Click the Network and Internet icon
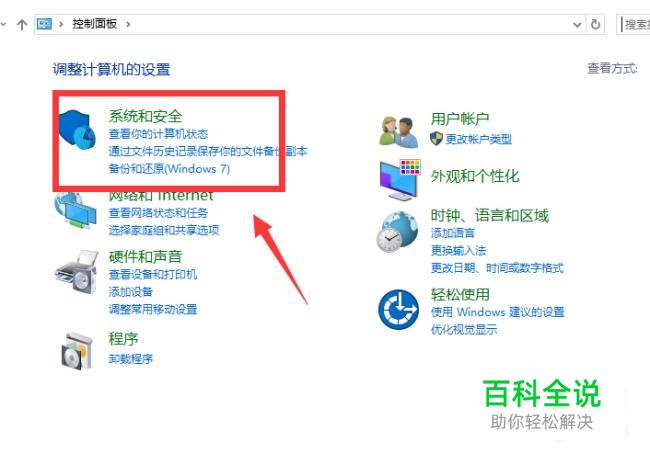The width and height of the screenshot is (650, 465). (75, 210)
